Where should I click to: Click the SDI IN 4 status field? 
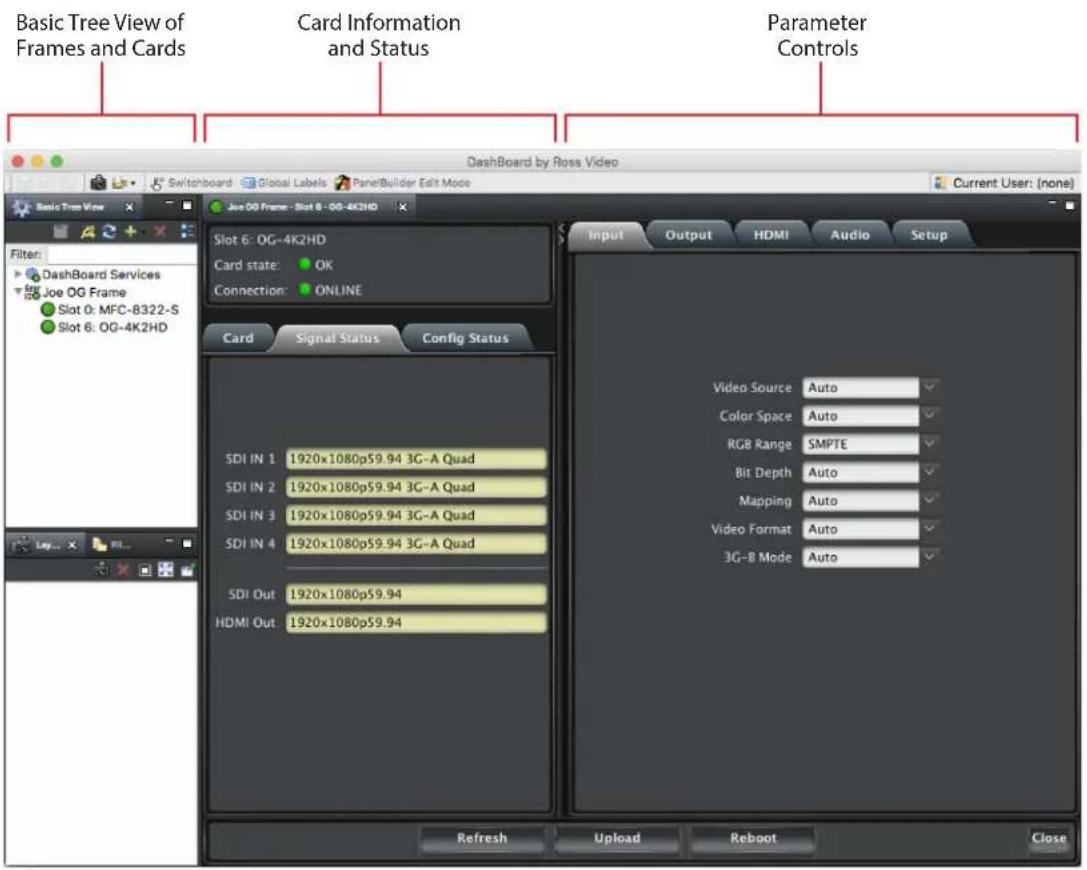click(x=416, y=543)
